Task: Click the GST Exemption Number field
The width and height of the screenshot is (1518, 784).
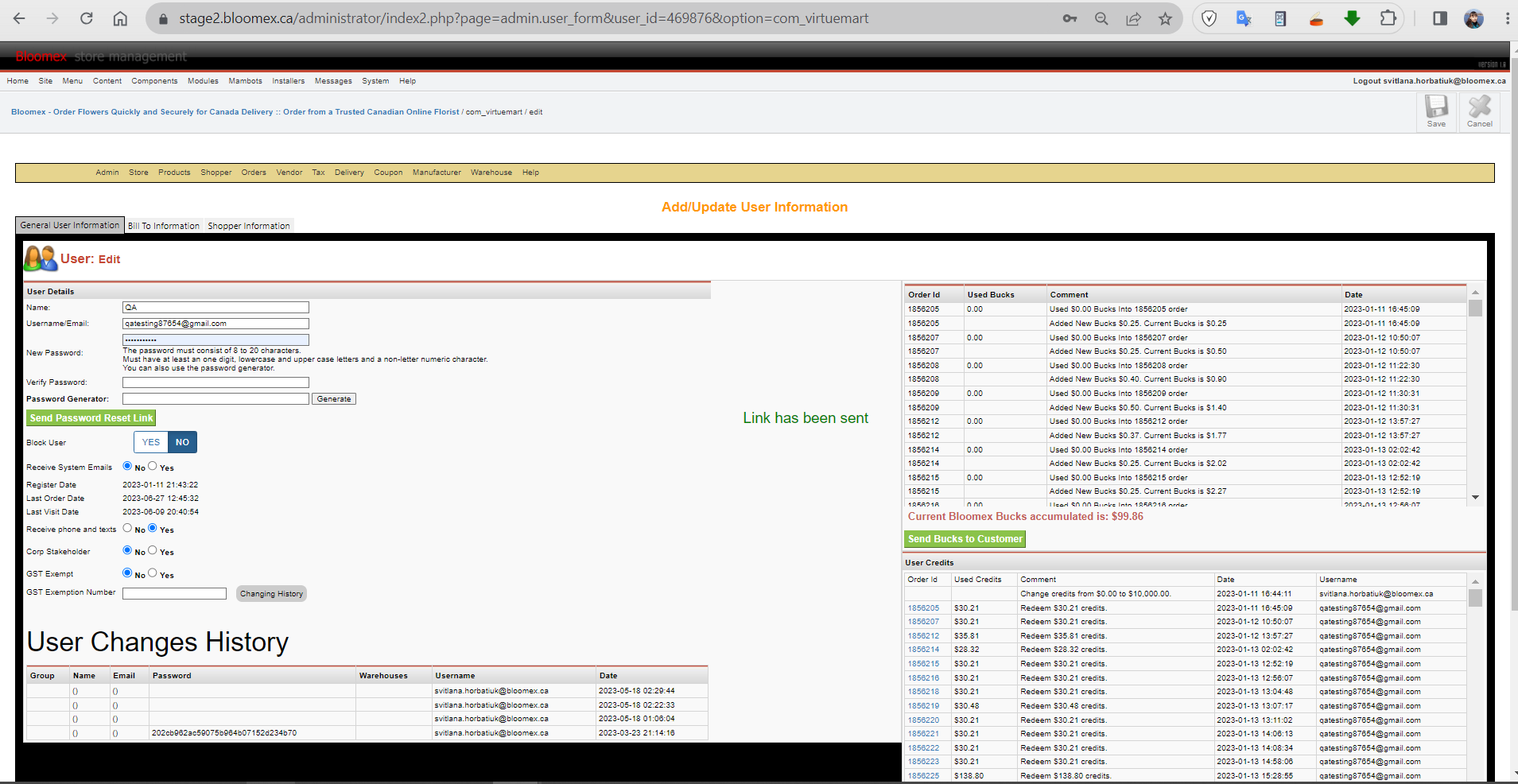Action: pyautogui.click(x=174, y=593)
